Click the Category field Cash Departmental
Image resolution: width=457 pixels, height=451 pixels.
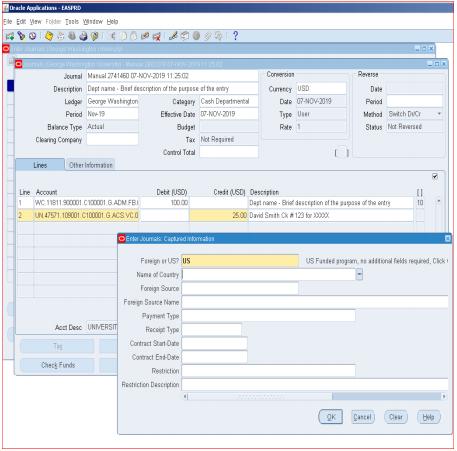229,101
